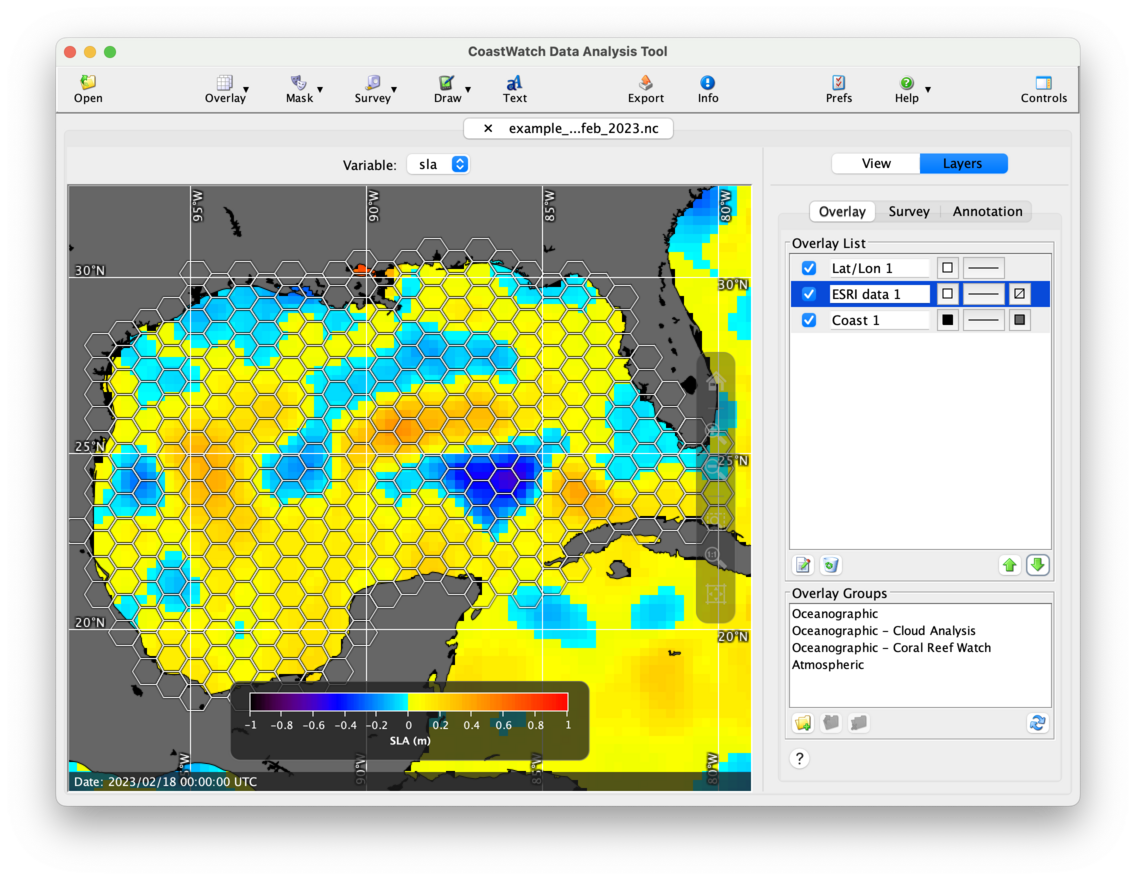1136x880 pixels.
Task: Select Oceanographic - Coral Reef Watch group
Action: 891,647
